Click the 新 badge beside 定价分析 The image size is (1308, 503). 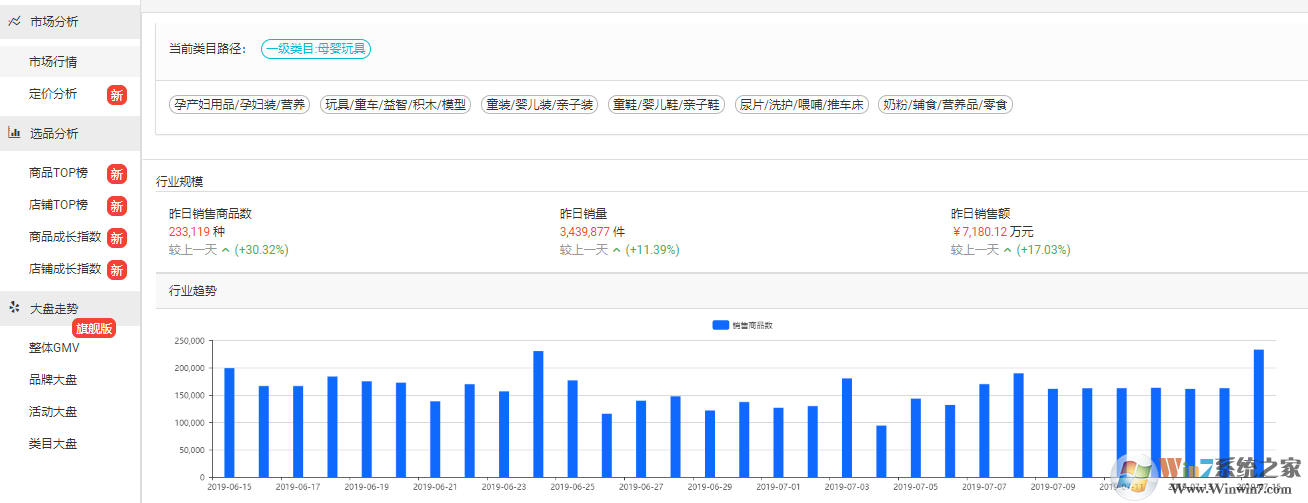[x=117, y=95]
